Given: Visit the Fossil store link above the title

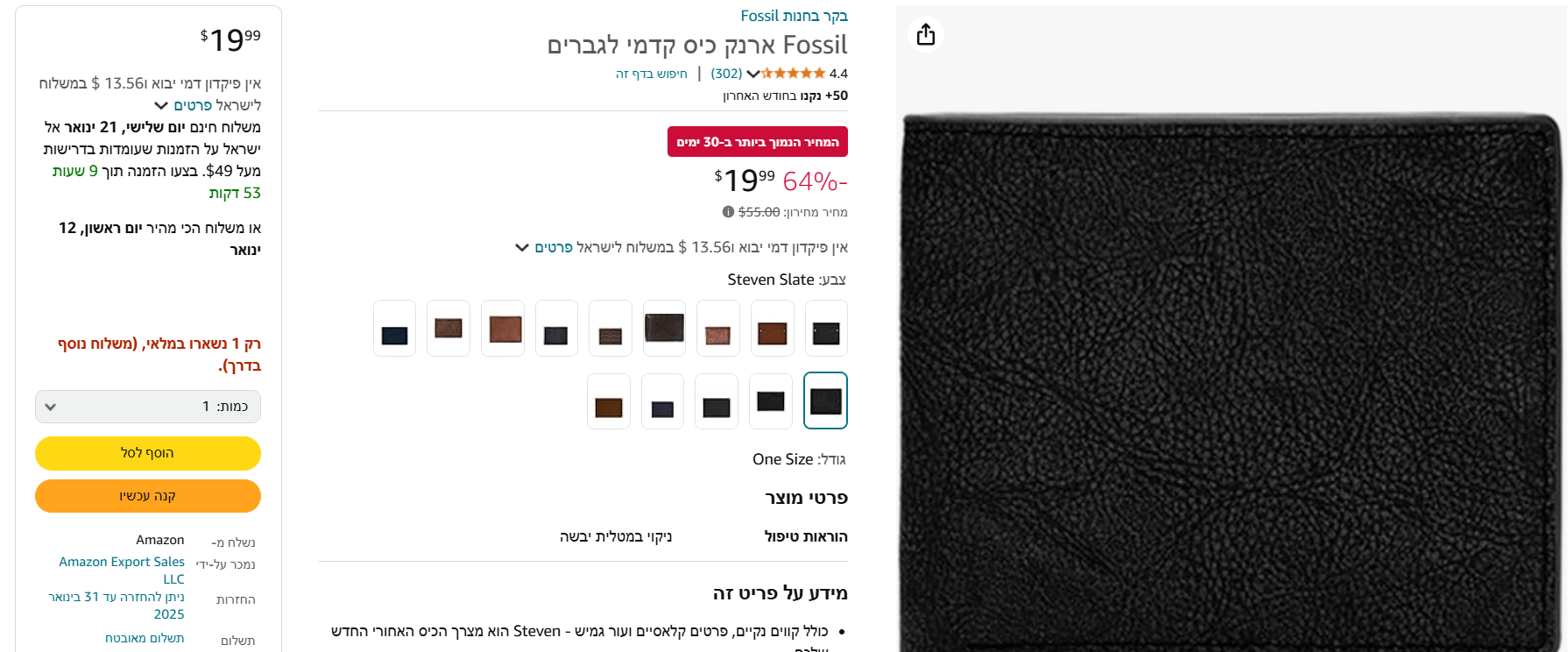Looking at the screenshot, I should point(794,16).
